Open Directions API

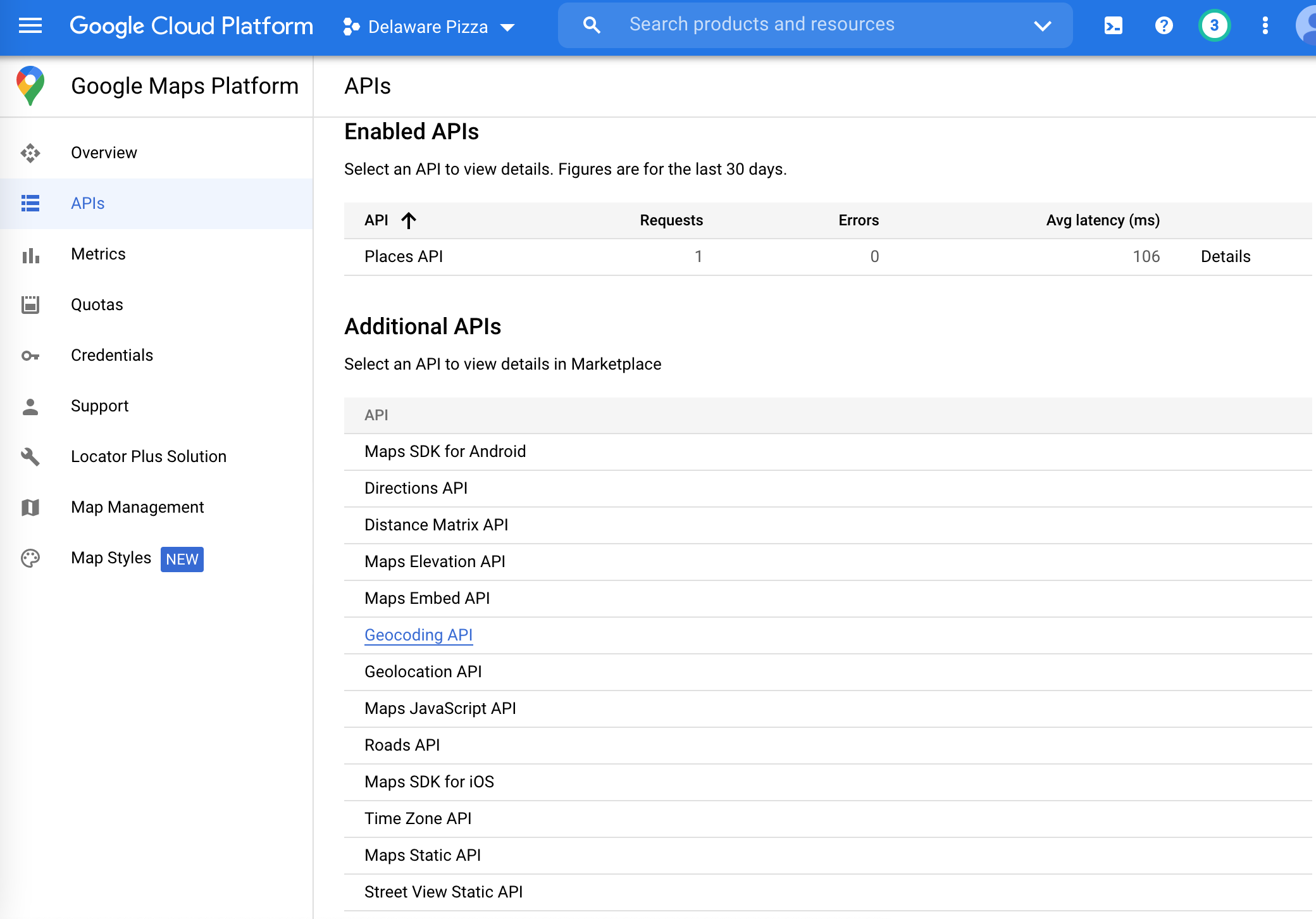[416, 488]
